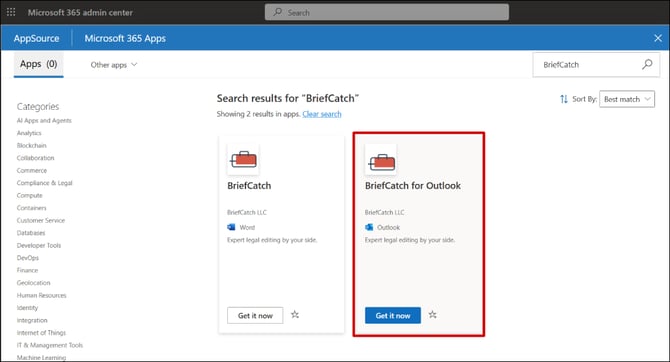This screenshot has width=670, height=362.
Task: Select the DevOps category
Action: click(x=28, y=258)
